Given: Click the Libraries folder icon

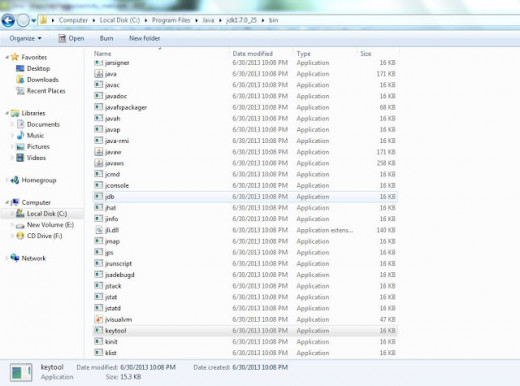Looking at the screenshot, I should [x=15, y=113].
